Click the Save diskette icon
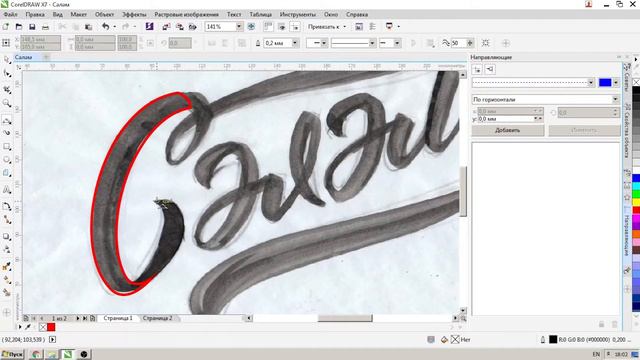 click(32, 27)
